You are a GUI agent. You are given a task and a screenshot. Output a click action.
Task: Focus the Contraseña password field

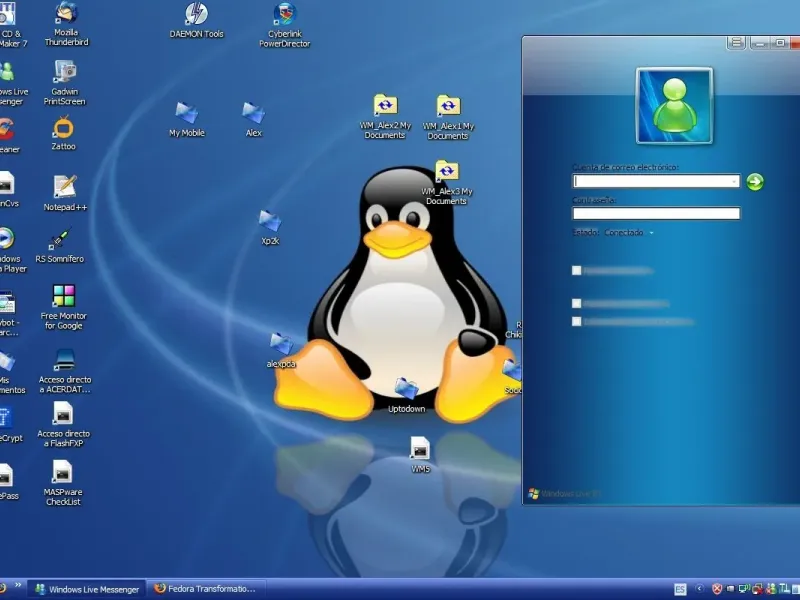pyautogui.click(x=656, y=213)
